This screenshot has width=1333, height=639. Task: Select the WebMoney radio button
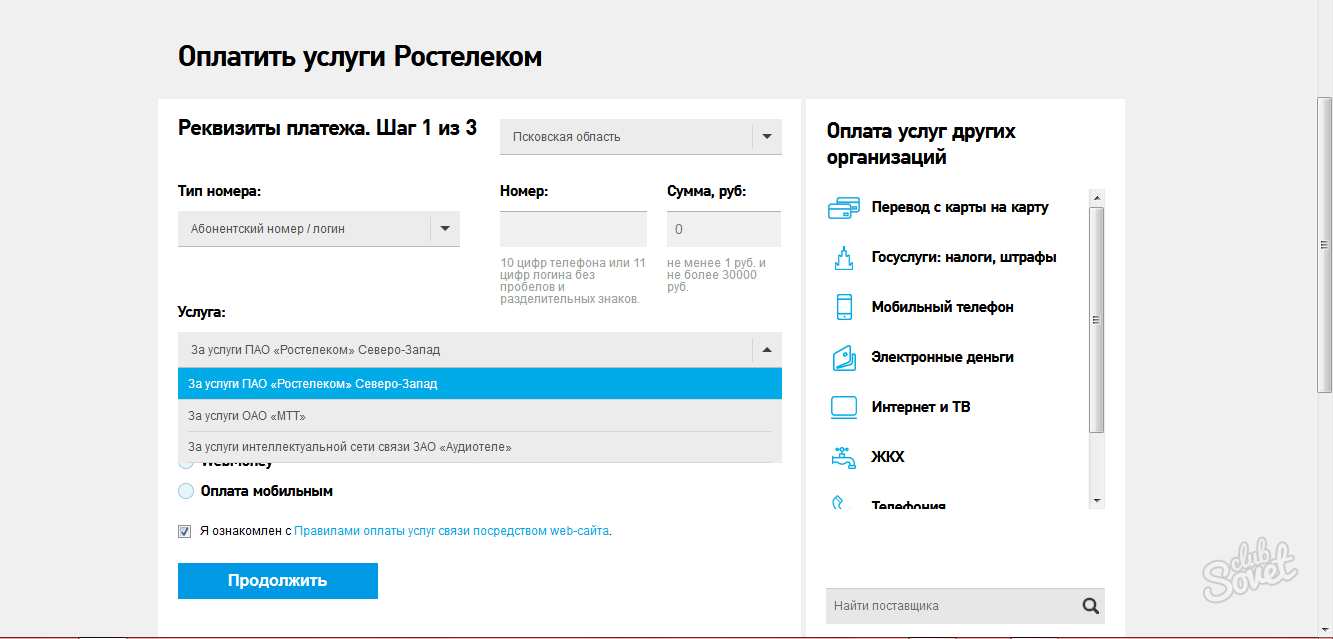coord(186,464)
